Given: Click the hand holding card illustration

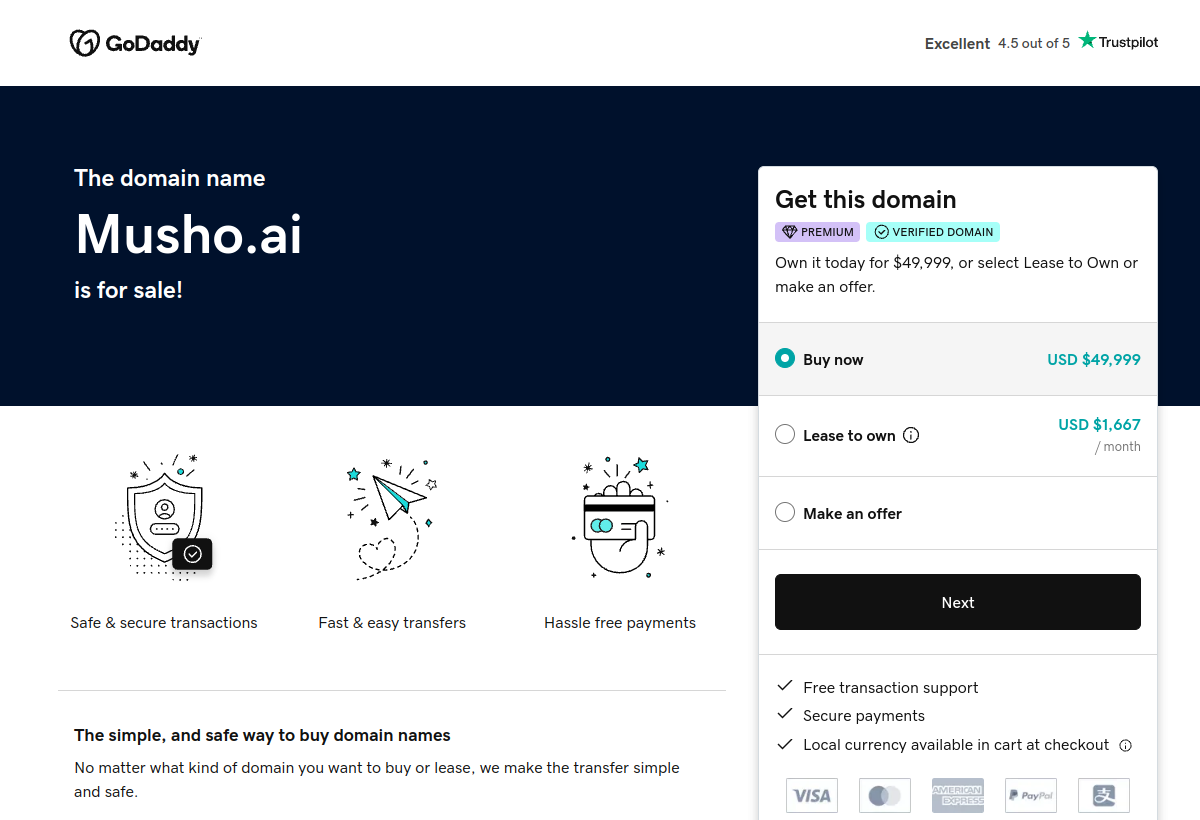Looking at the screenshot, I should coord(620,518).
